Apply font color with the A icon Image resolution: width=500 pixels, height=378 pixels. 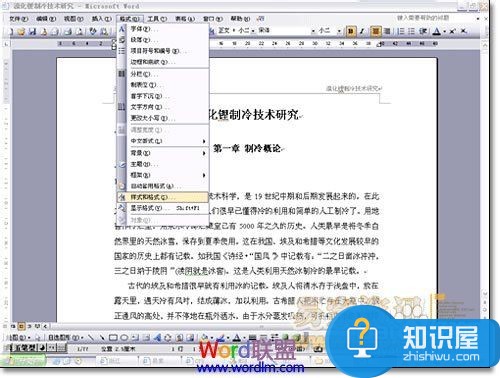(436, 31)
